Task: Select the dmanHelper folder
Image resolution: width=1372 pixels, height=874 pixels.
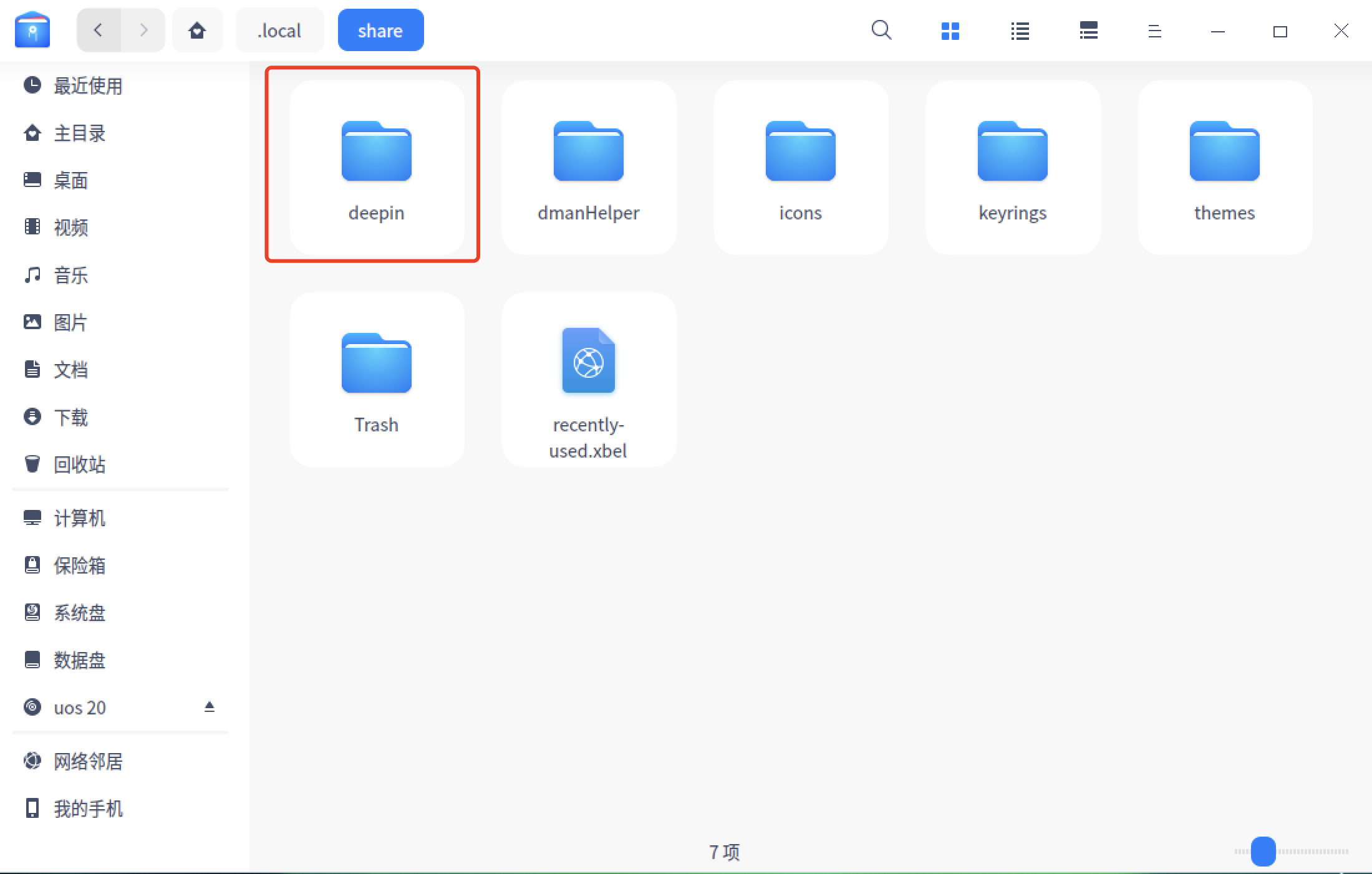Action: click(589, 167)
